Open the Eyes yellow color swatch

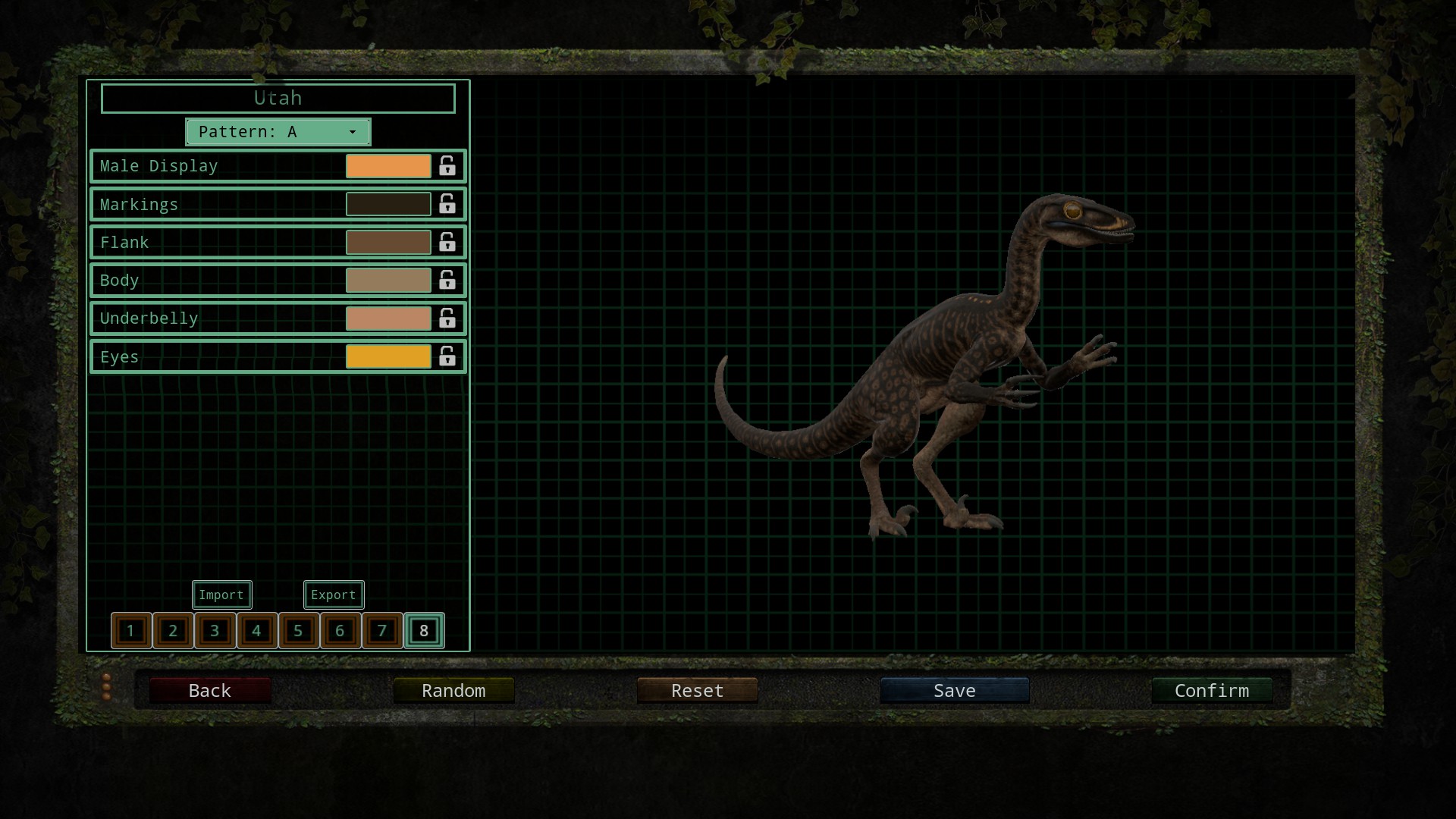click(388, 356)
